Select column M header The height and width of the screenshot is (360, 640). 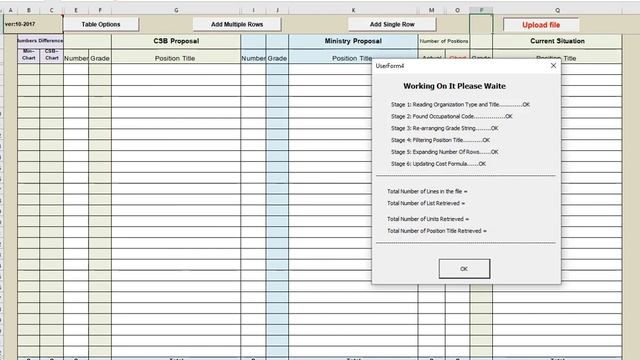pos(431,10)
